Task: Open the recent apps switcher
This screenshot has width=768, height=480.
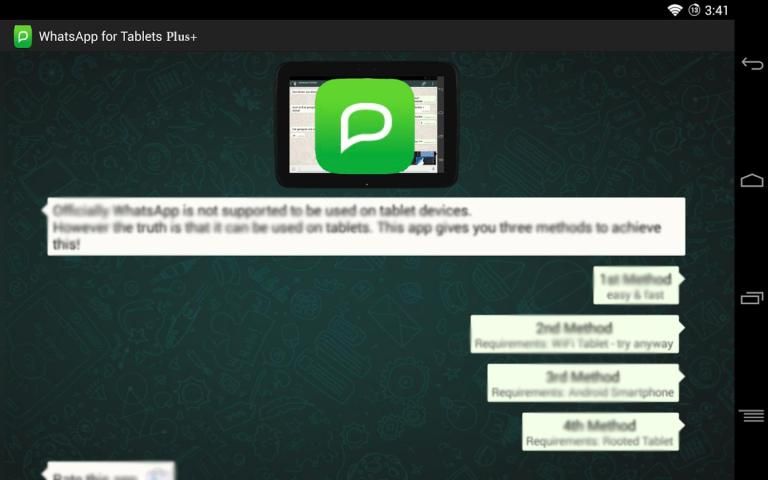Action: tap(751, 297)
